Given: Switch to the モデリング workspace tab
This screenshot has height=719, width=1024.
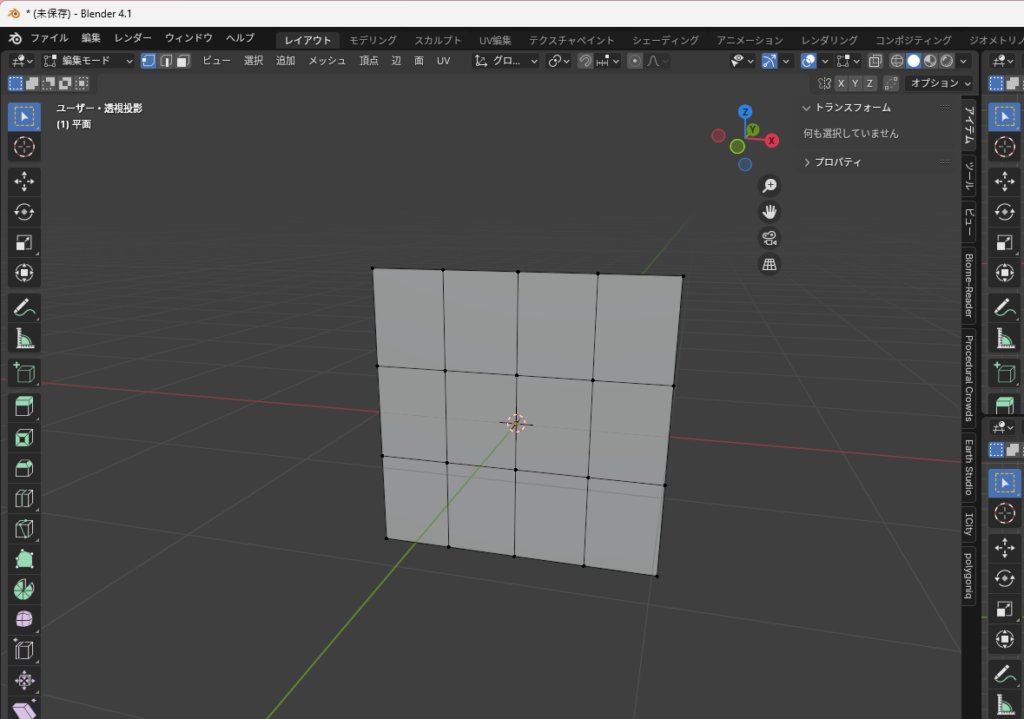Looking at the screenshot, I should (x=372, y=40).
